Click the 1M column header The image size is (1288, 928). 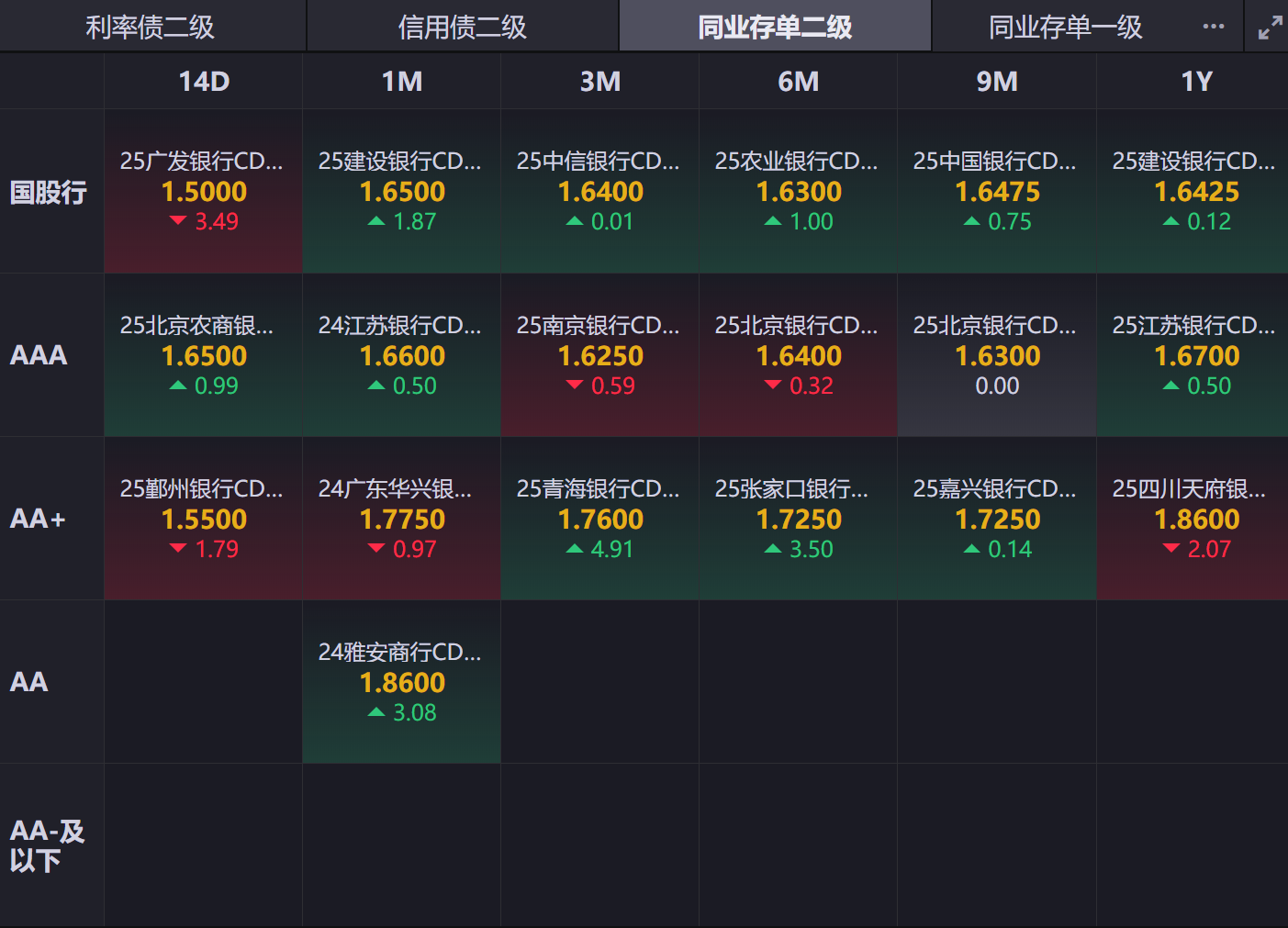[402, 82]
